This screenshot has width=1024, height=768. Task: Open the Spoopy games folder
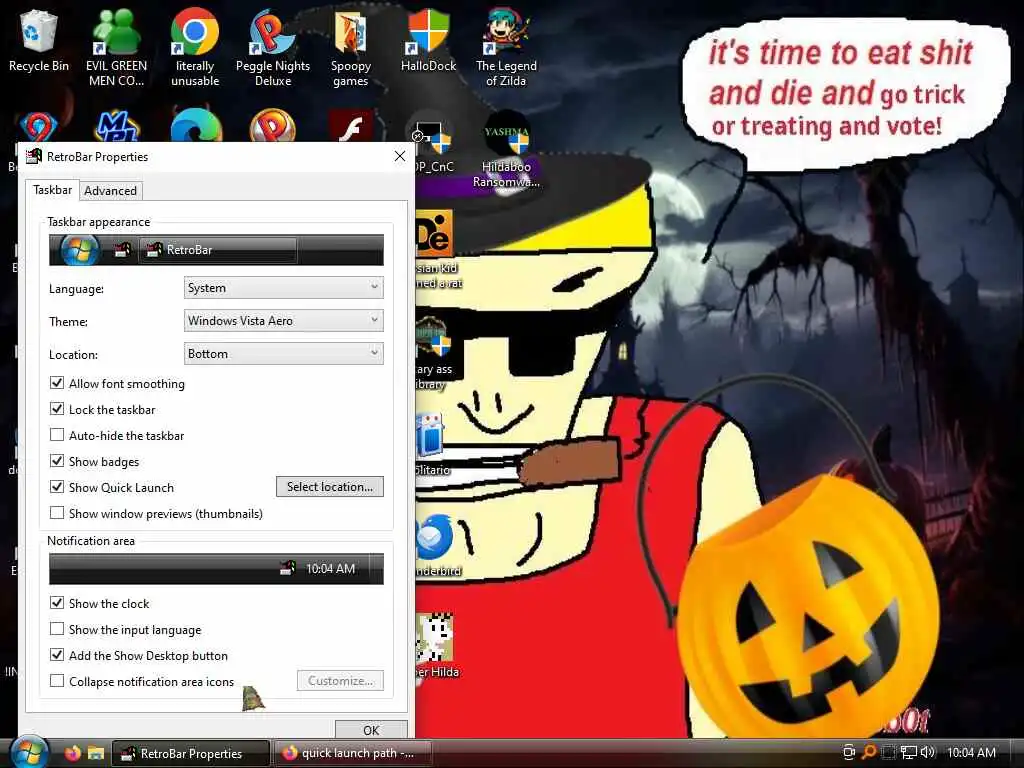(x=351, y=49)
